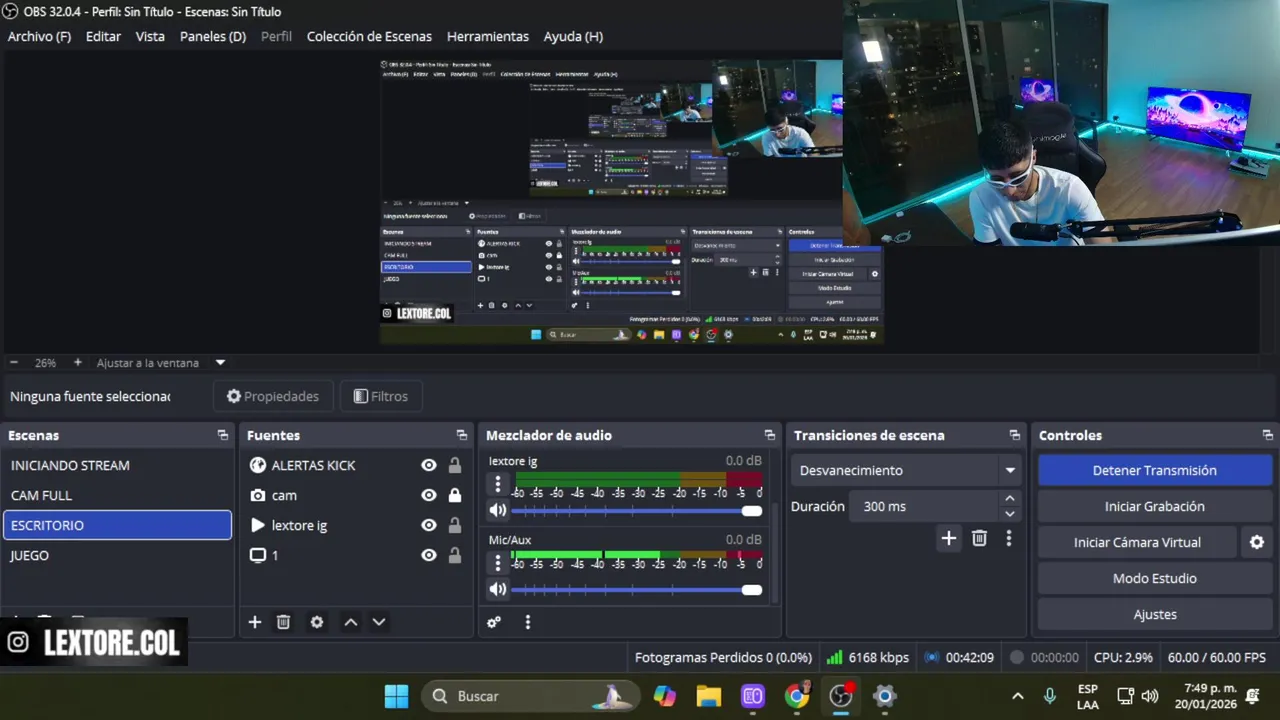Open transition properties three-dot menu
1280x720 pixels.
pyautogui.click(x=1009, y=538)
